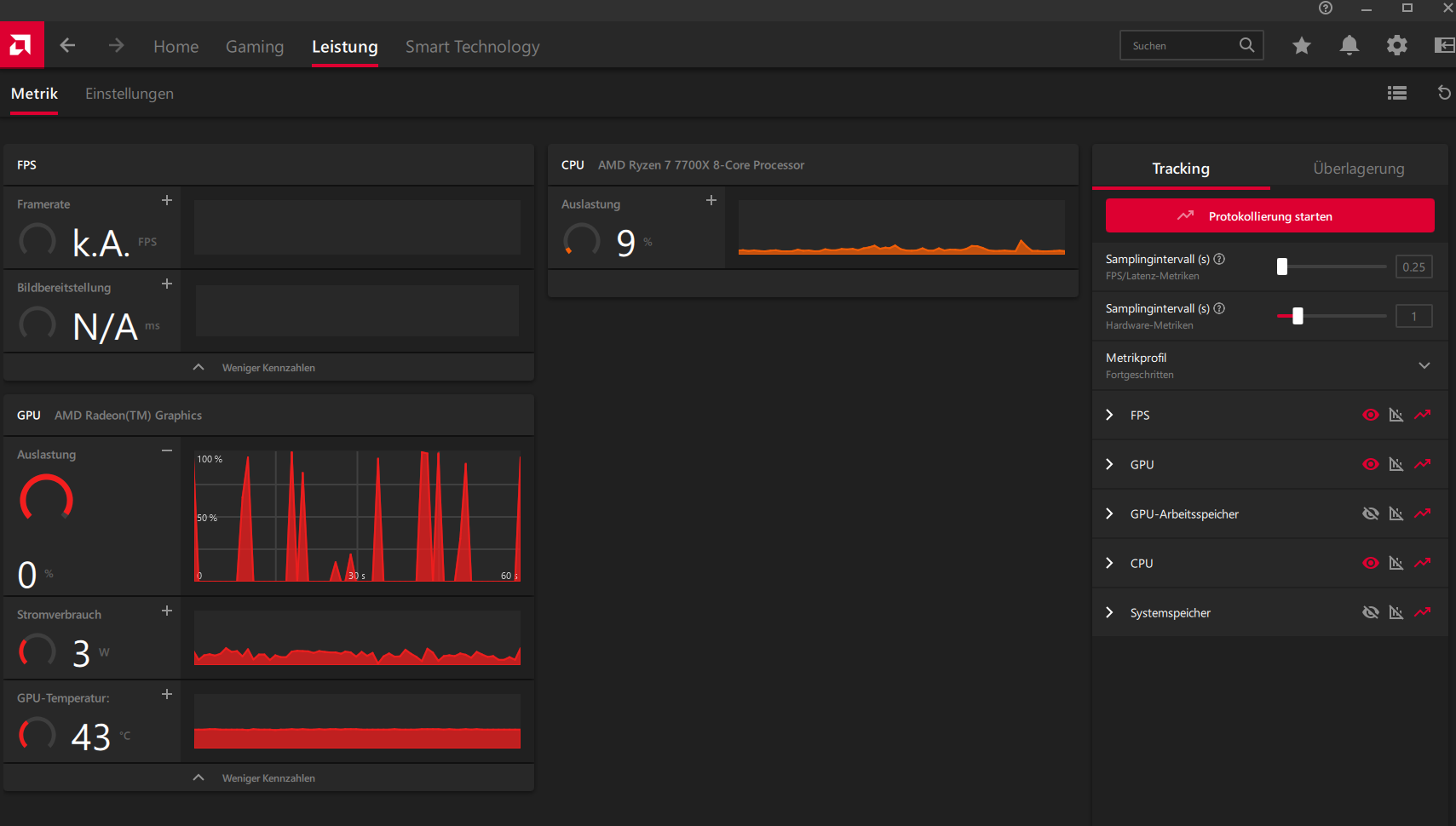Toggle the sidebar panel icon
This screenshot has height=826, width=1456.
[x=1445, y=46]
